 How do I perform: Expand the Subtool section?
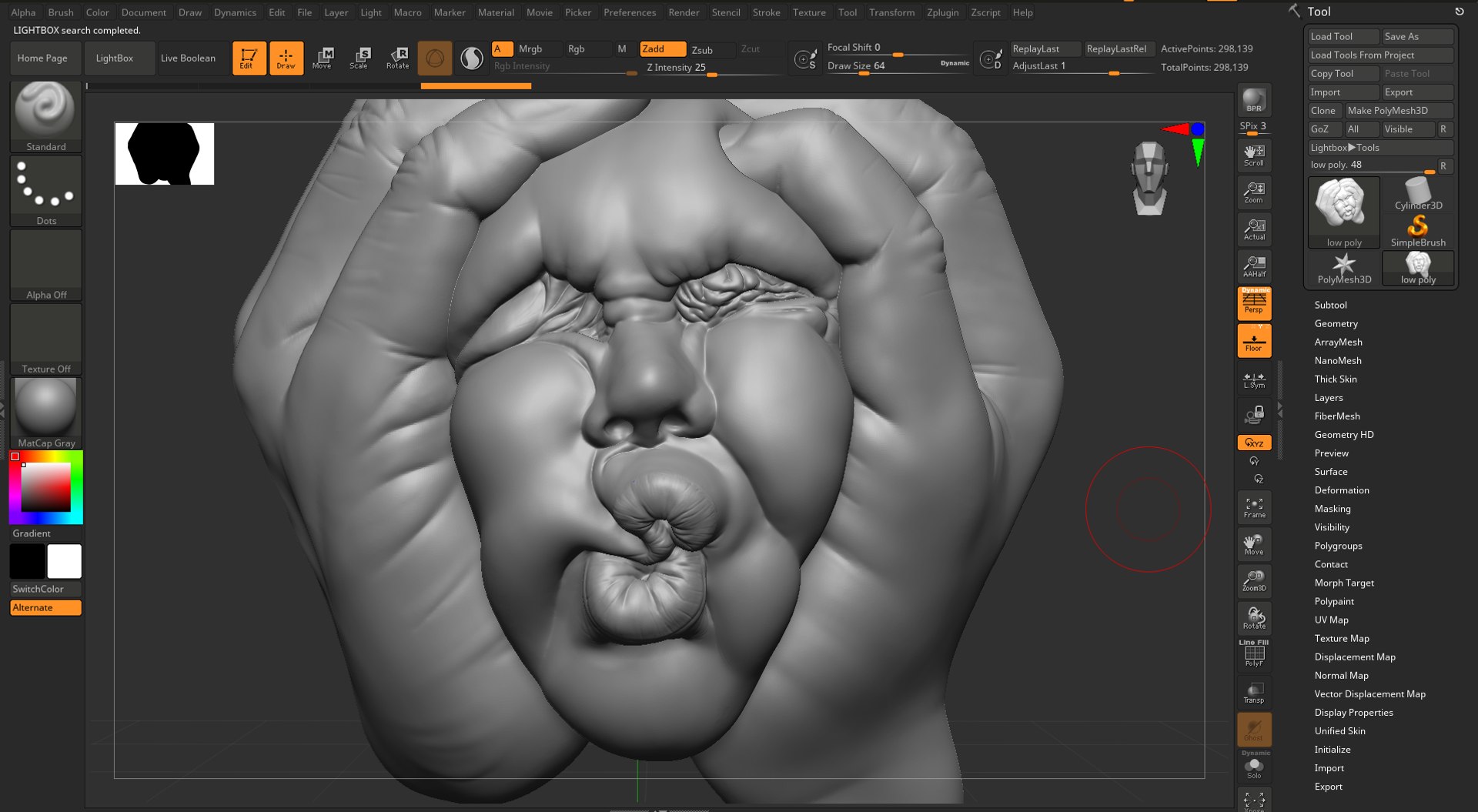click(1330, 305)
